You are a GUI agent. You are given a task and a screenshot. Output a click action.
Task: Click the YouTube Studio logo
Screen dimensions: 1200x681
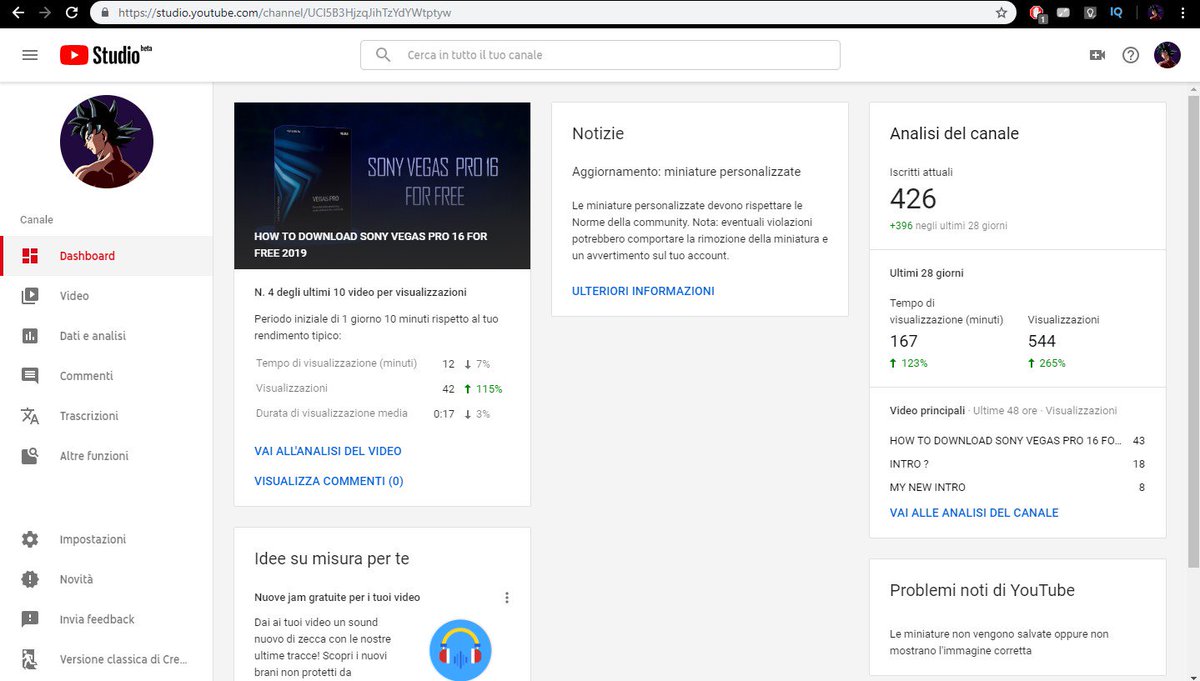[105, 54]
